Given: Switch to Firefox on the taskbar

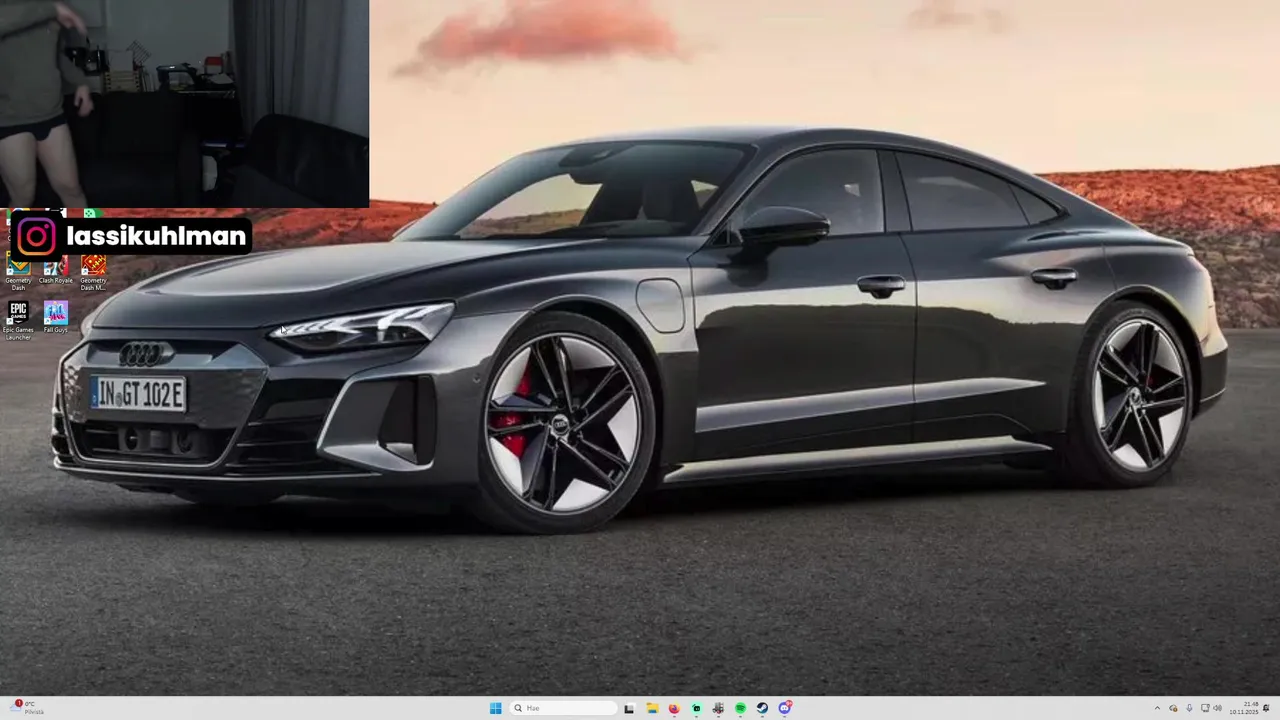Looking at the screenshot, I should (674, 708).
